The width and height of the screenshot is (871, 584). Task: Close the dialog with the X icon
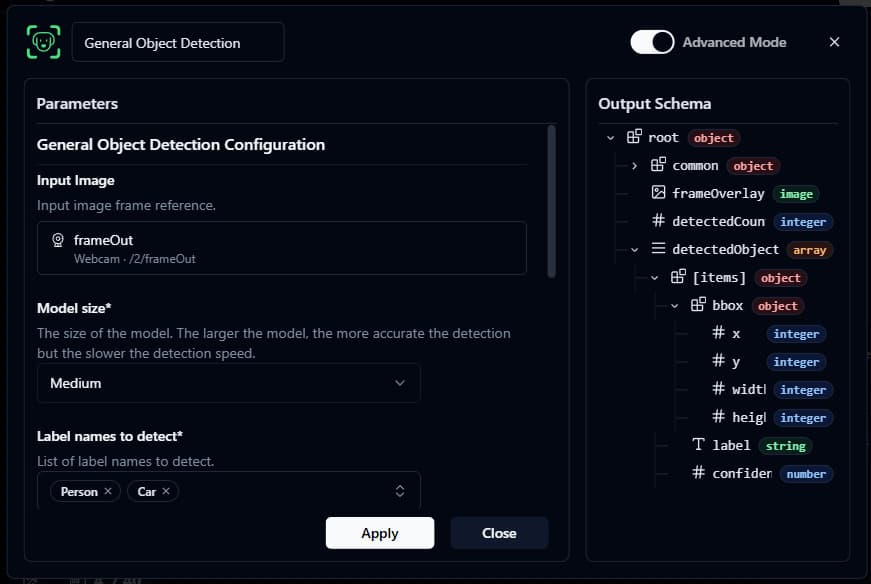[x=834, y=42]
